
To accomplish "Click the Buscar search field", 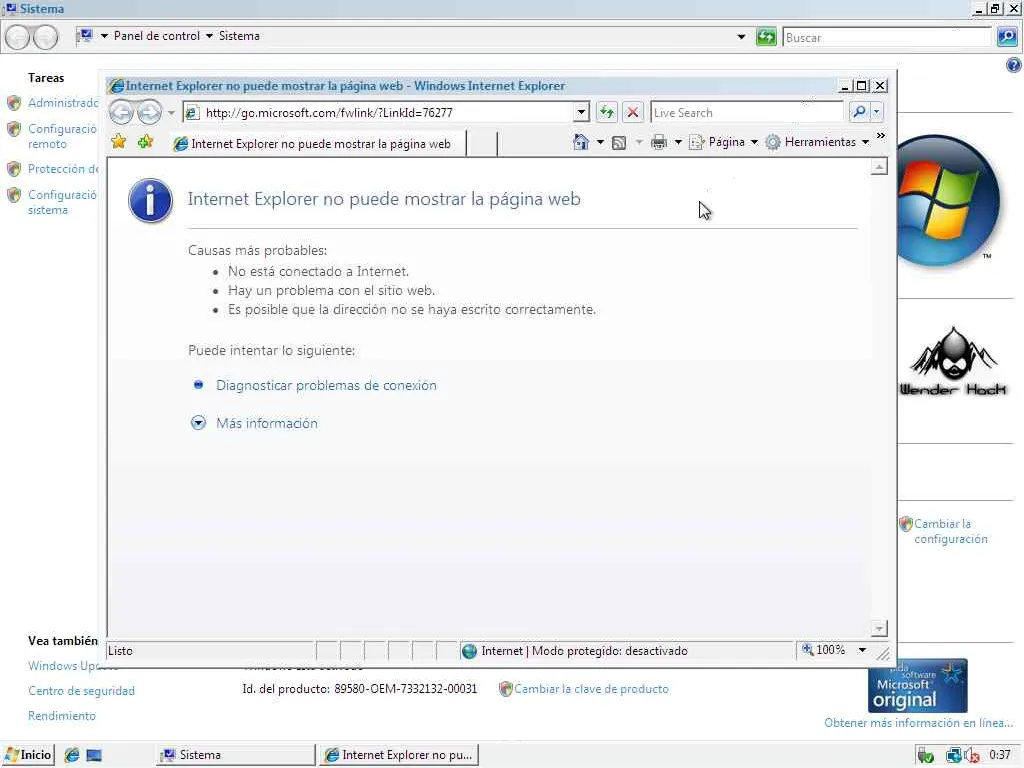I will (x=888, y=37).
